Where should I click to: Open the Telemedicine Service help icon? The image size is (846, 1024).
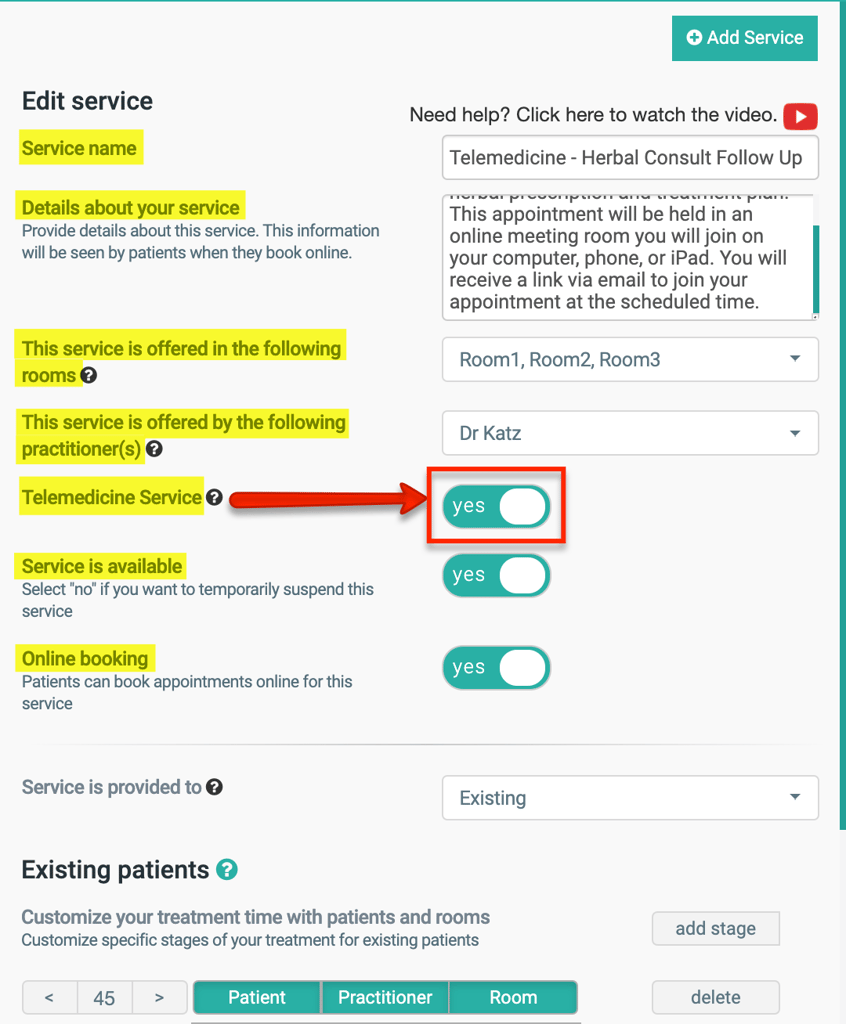coord(214,497)
